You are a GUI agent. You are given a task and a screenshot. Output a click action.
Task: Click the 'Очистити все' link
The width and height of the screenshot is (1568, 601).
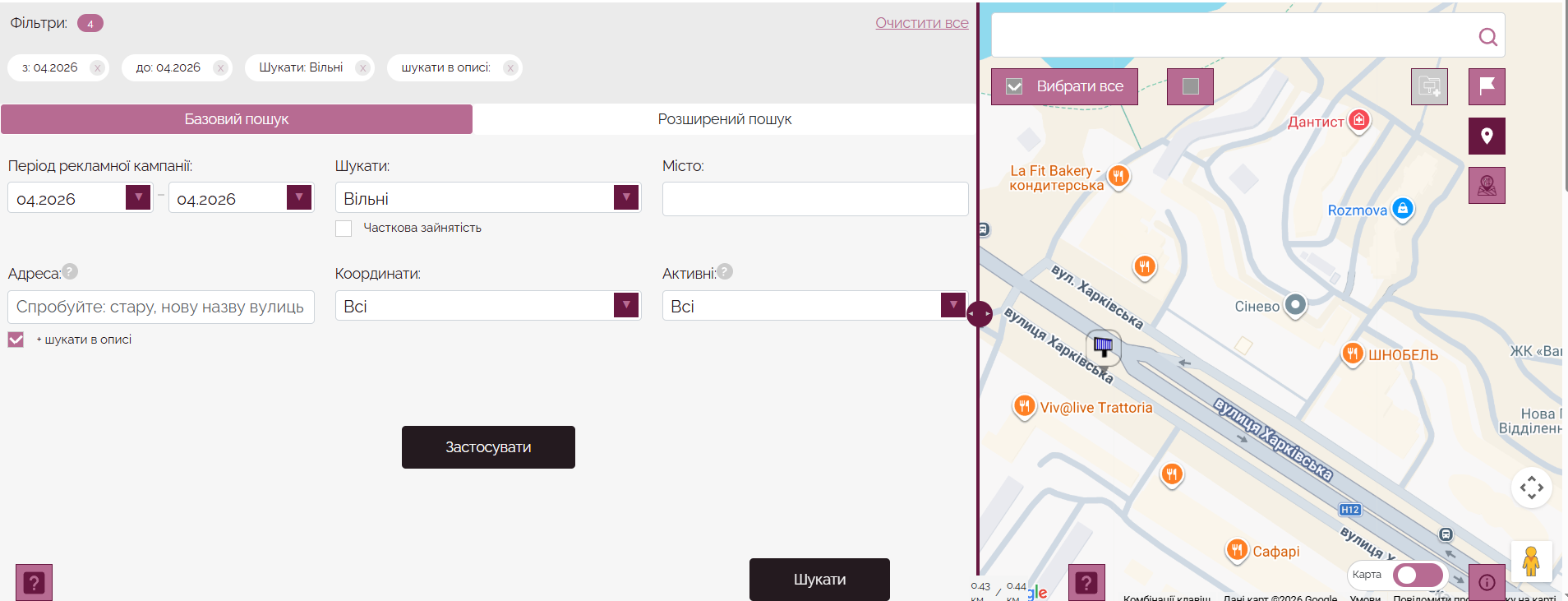pyautogui.click(x=921, y=23)
